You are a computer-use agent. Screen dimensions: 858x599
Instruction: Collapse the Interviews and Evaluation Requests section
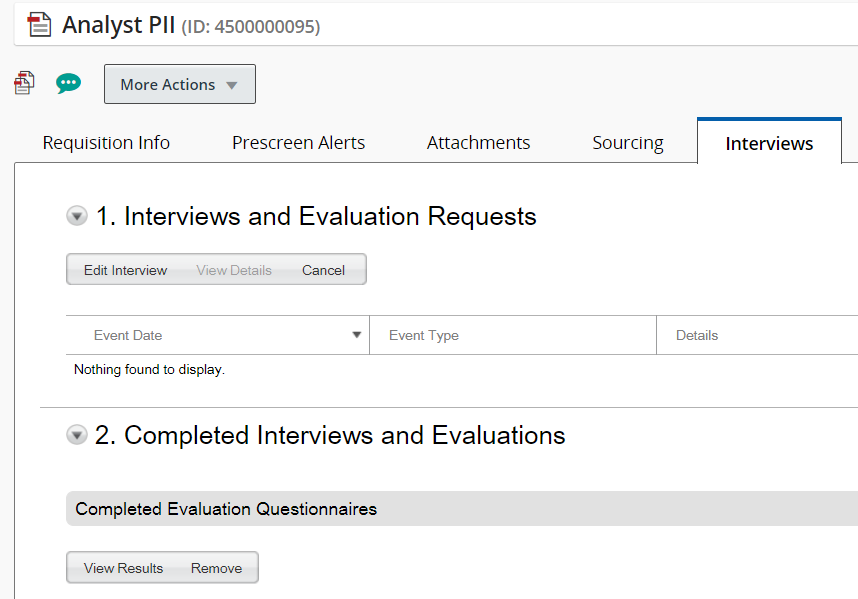coord(77,216)
